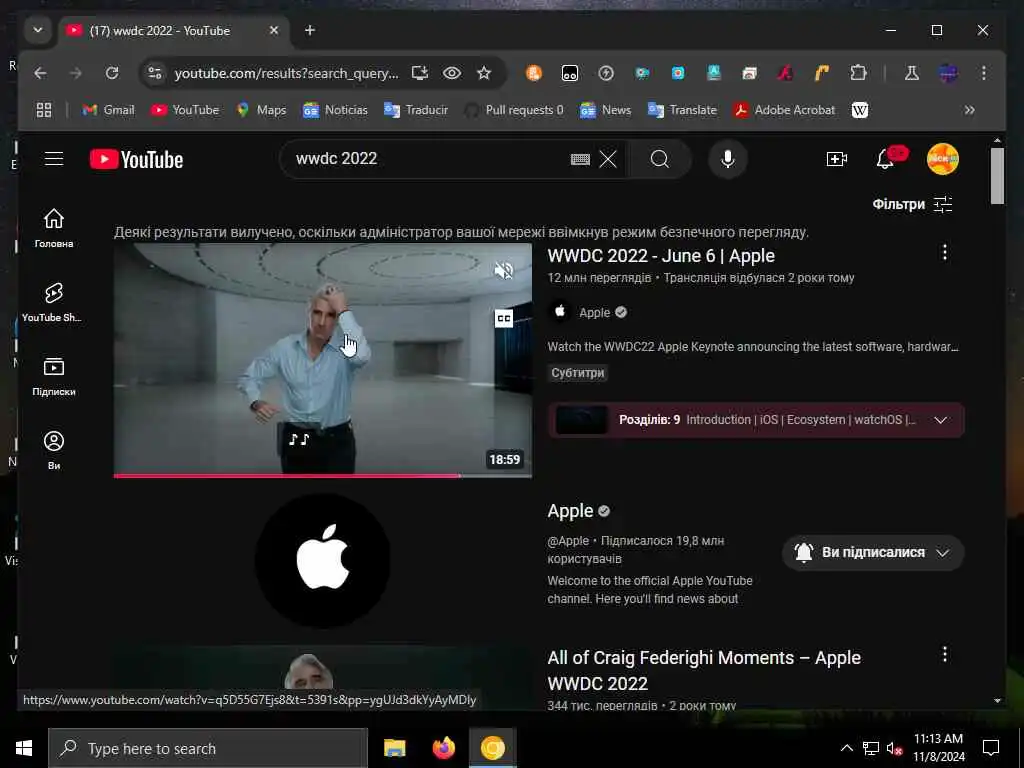Image resolution: width=1024 pixels, height=768 pixels.
Task: Open the browser three-dot menu
Action: click(x=984, y=73)
